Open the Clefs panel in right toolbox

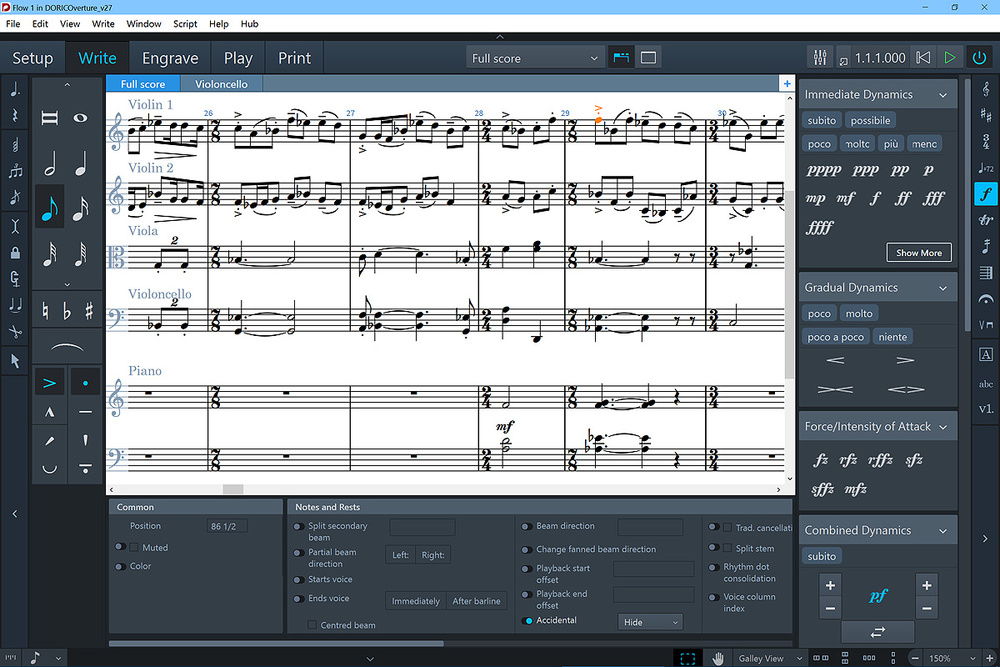click(x=986, y=89)
